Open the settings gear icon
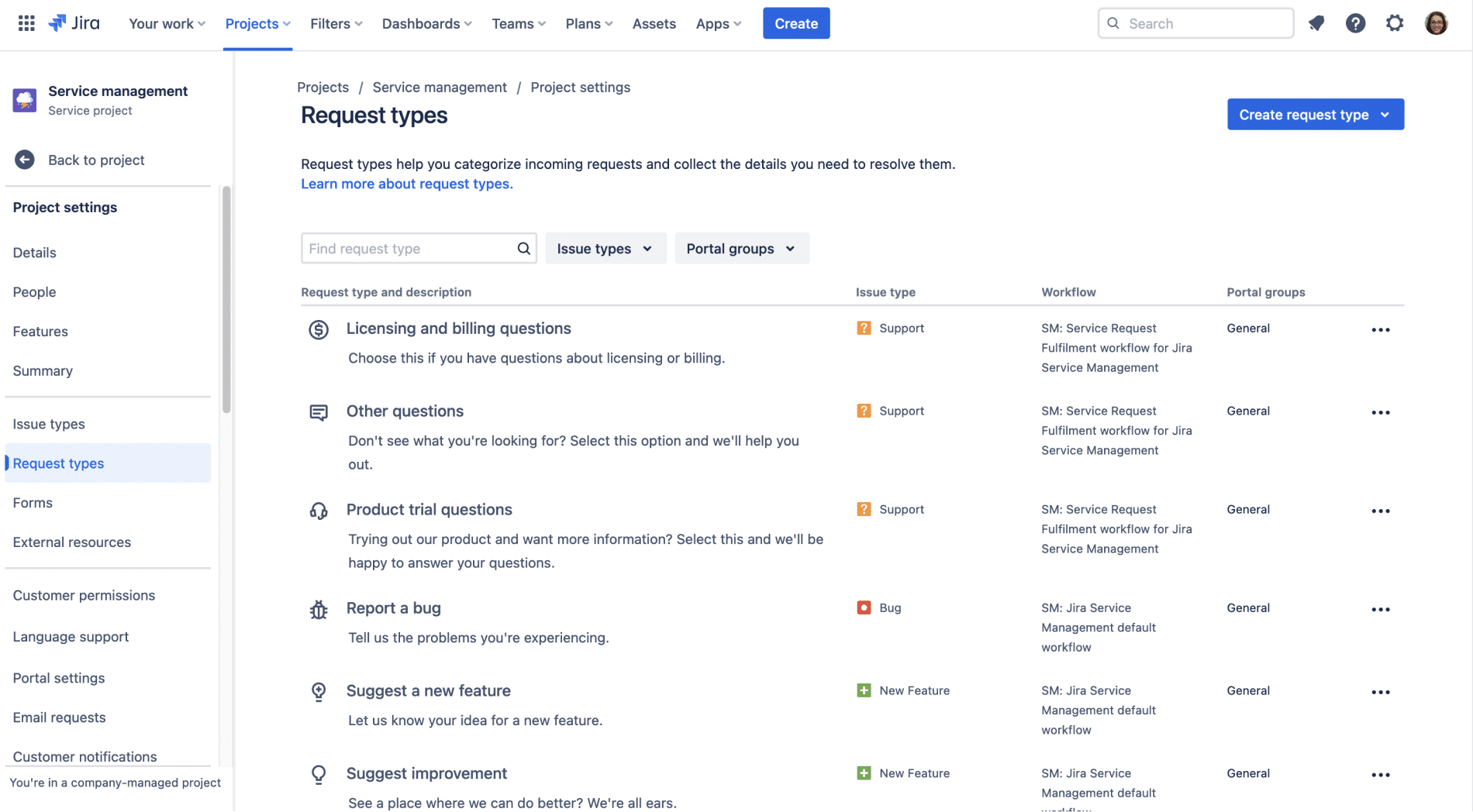Viewport: 1473px width, 812px height. 1395,23
